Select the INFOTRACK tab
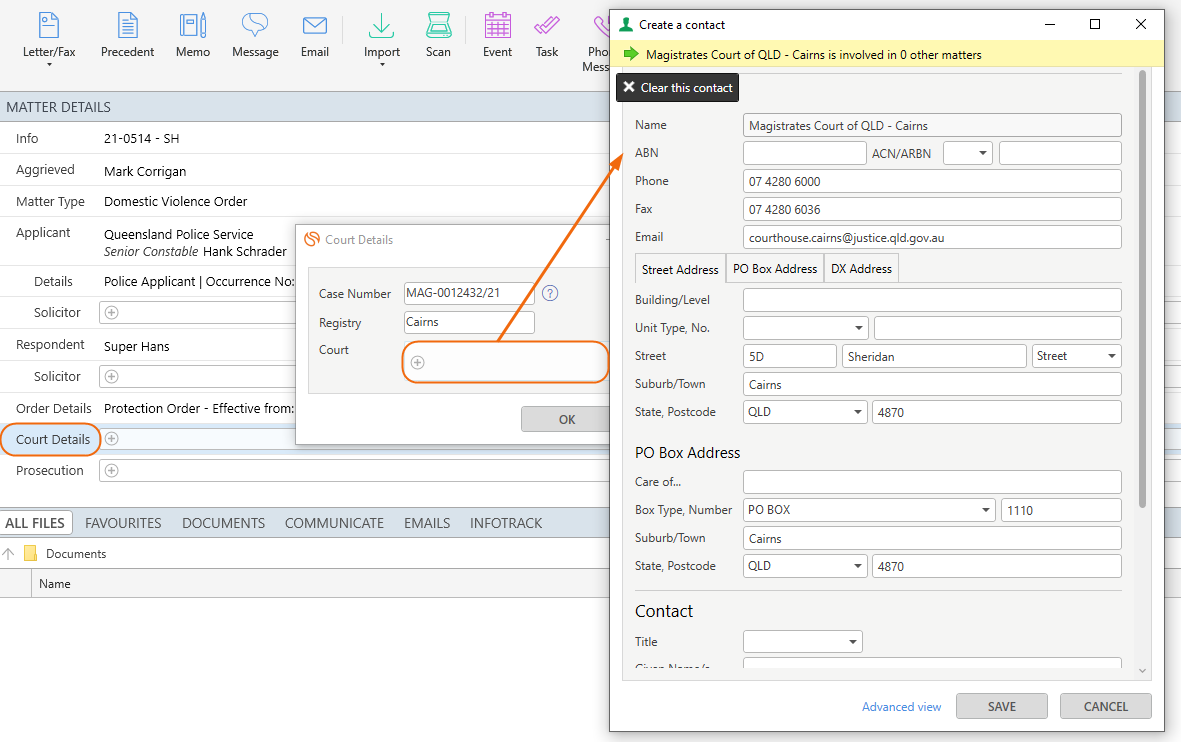Viewport: 1181px width, 742px height. coord(506,523)
